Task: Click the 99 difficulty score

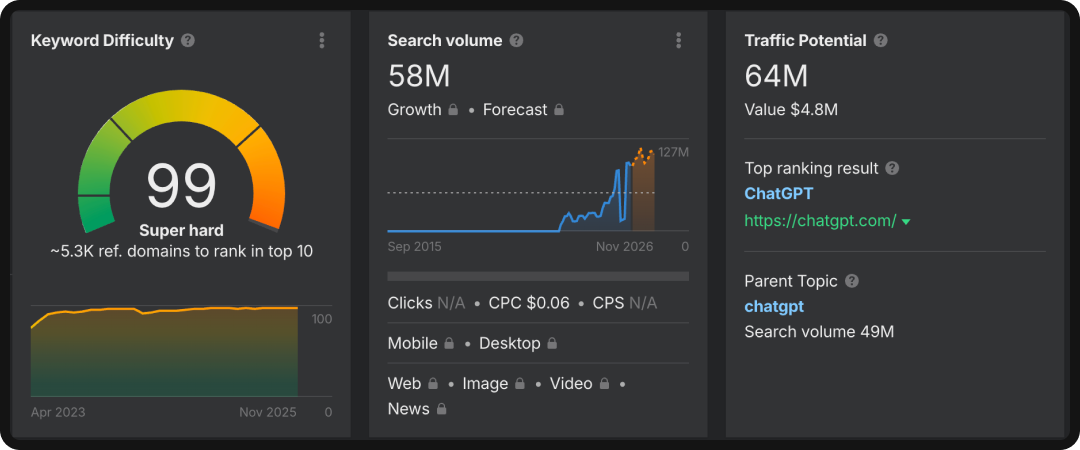Action: pyautogui.click(x=181, y=184)
